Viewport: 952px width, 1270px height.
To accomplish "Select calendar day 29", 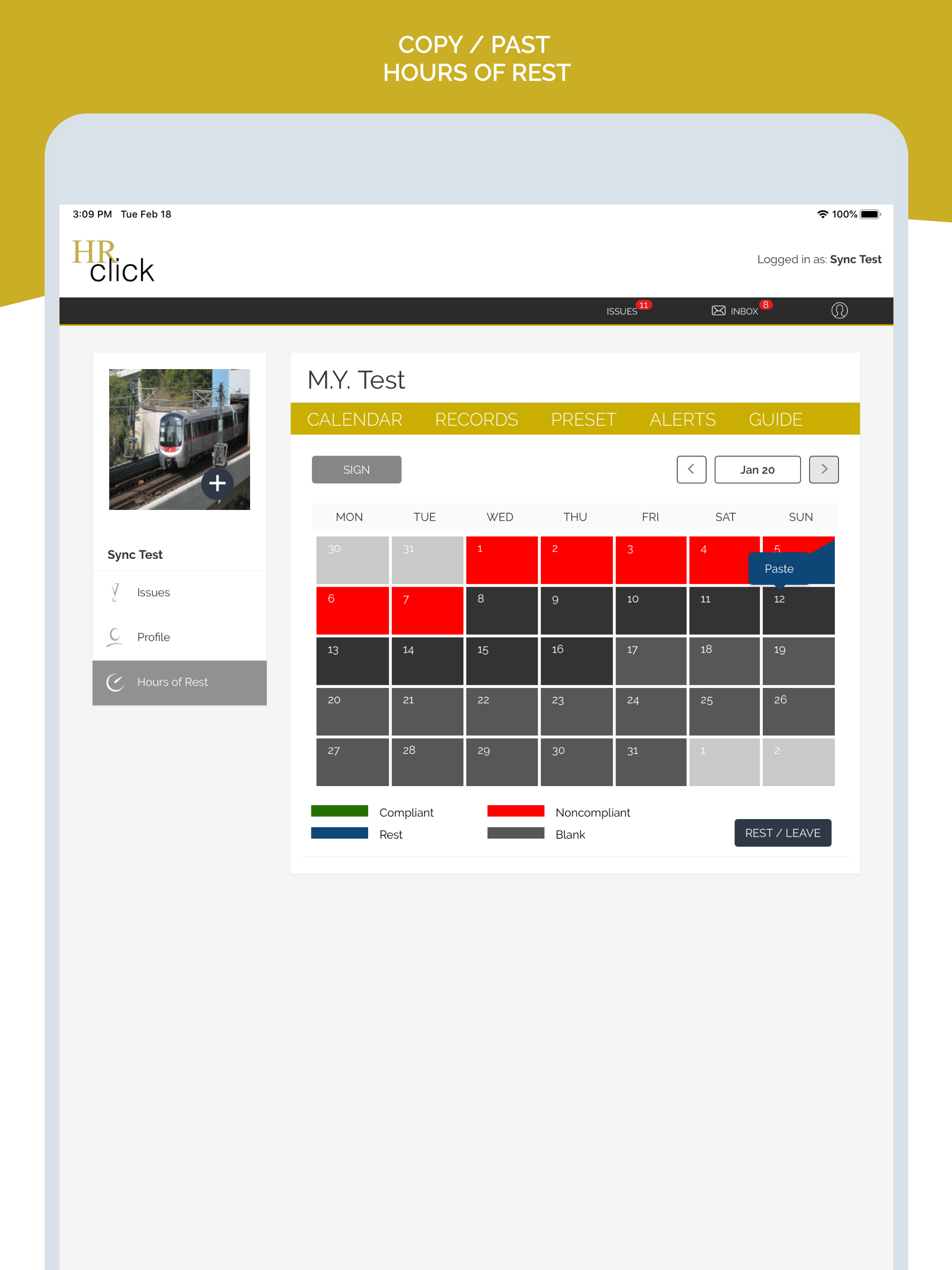I will [502, 762].
